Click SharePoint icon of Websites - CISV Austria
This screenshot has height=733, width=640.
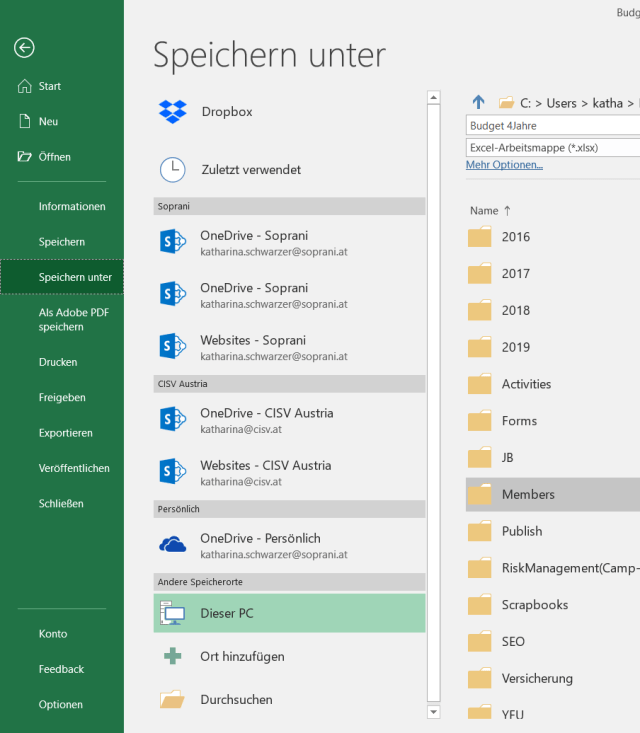pyautogui.click(x=173, y=471)
